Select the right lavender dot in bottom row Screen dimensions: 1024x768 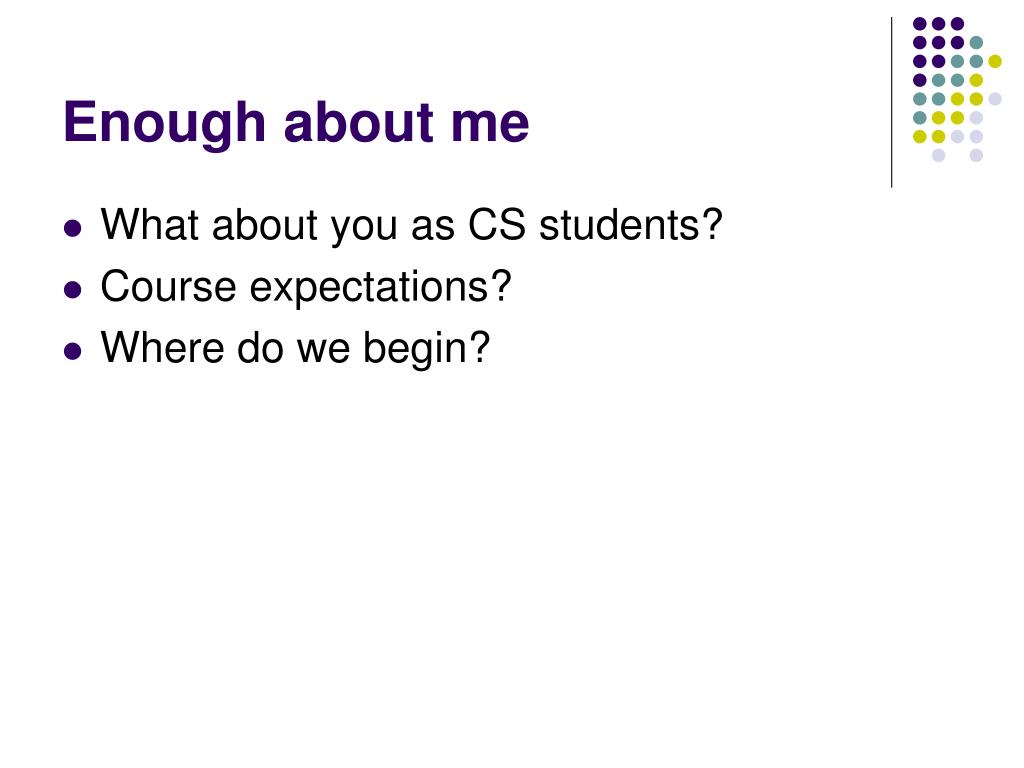[x=976, y=155]
